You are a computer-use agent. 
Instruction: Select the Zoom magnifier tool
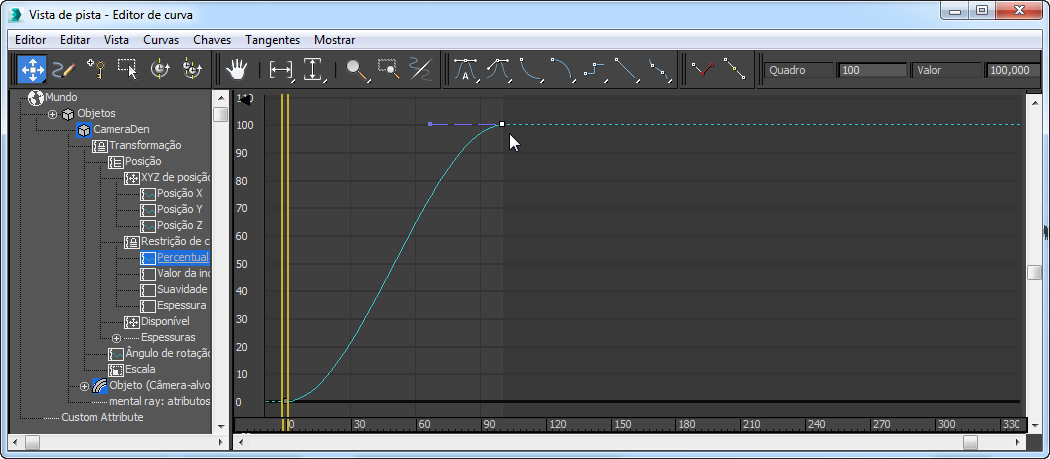(x=357, y=69)
